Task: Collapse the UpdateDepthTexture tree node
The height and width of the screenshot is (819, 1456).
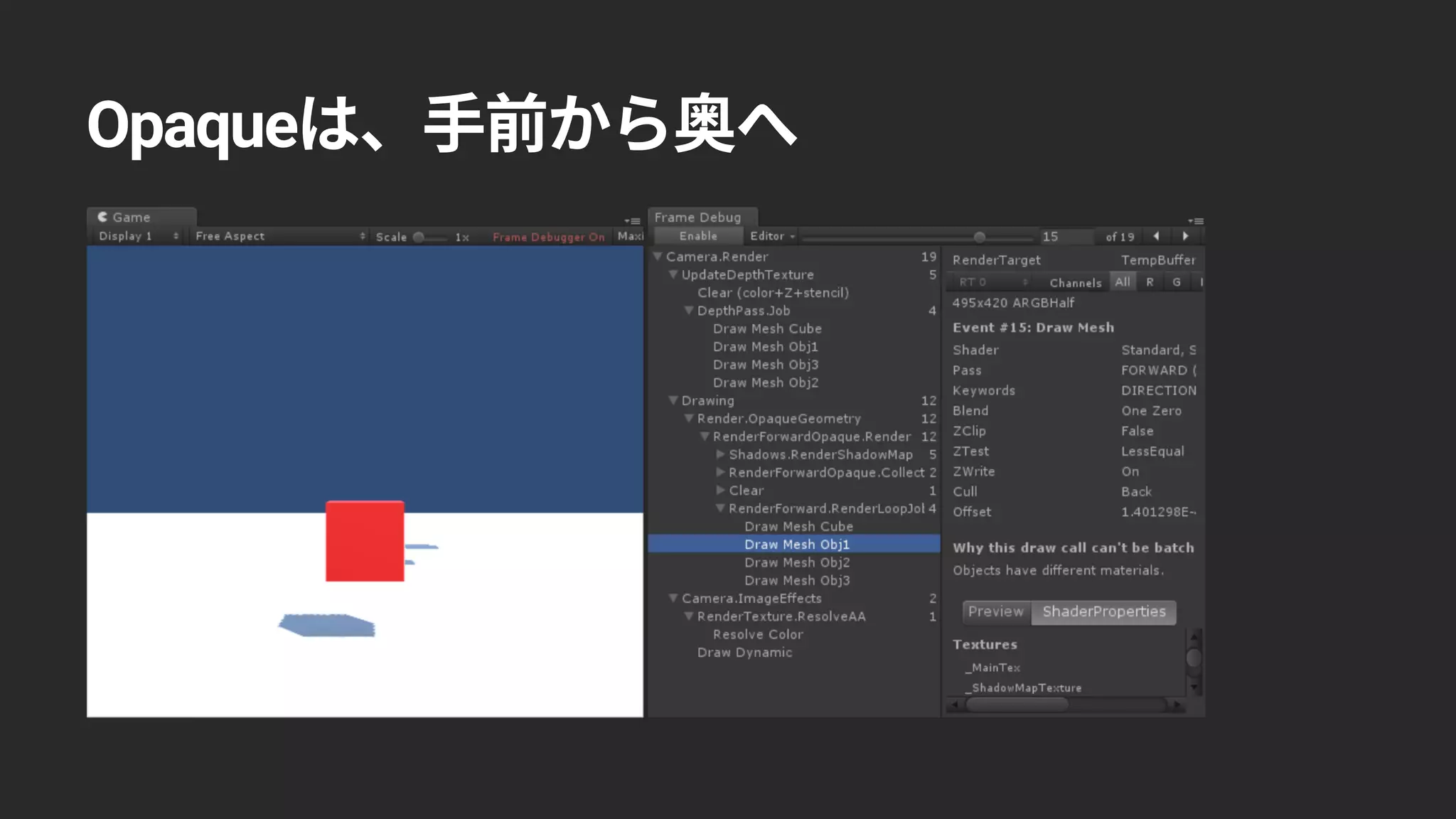Action: tap(673, 274)
